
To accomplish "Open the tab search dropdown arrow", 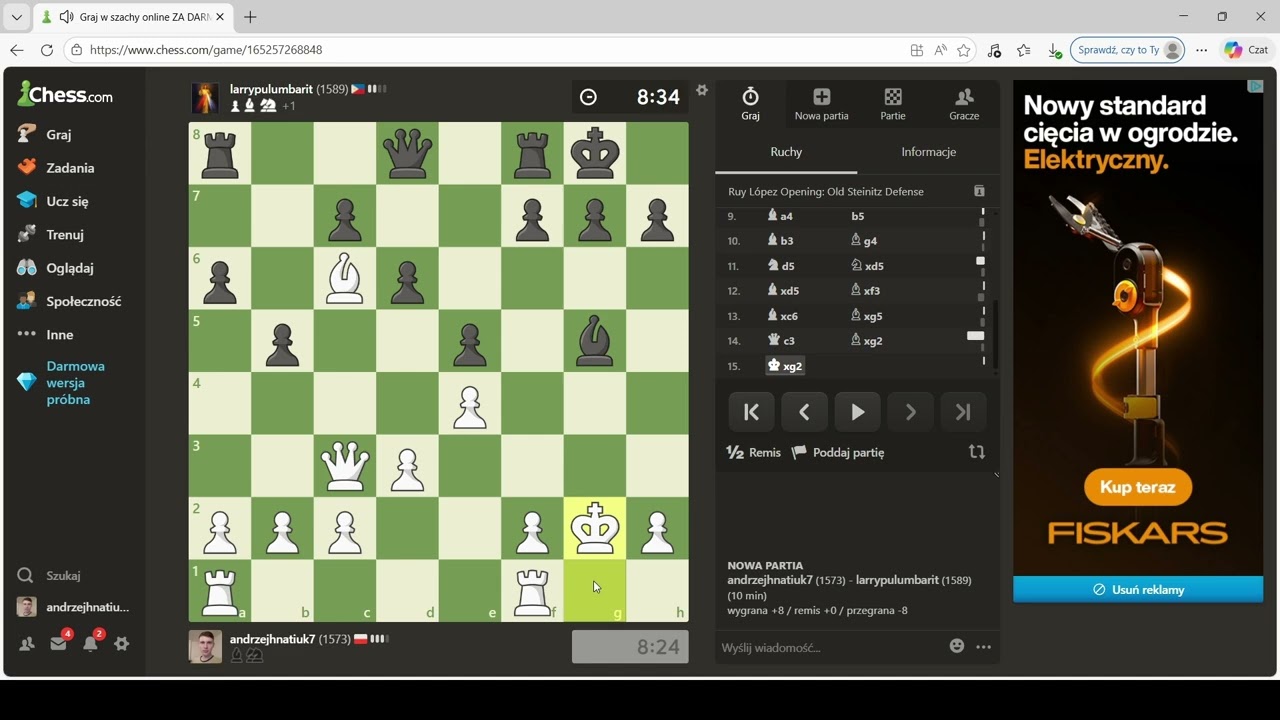I will click(x=16, y=17).
